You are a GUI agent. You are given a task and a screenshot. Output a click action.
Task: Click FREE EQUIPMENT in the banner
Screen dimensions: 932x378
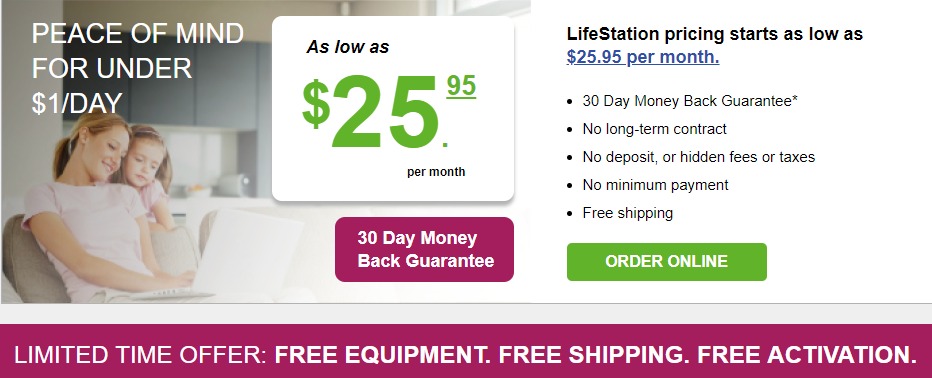[383, 354]
